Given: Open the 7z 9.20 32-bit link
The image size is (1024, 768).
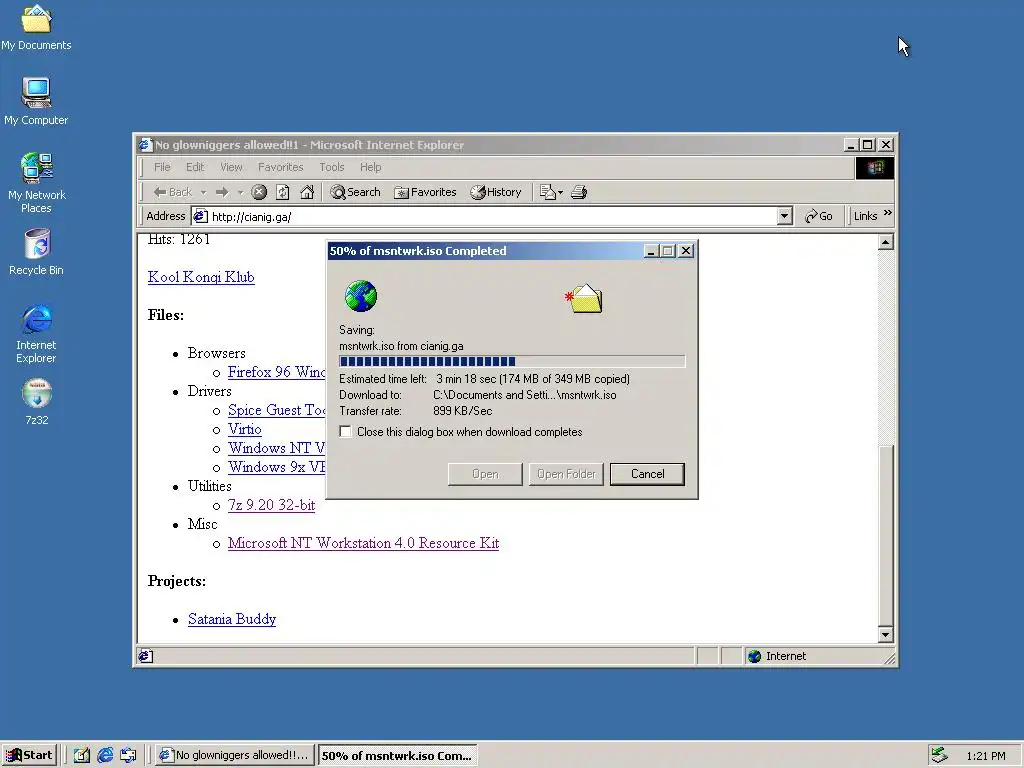Looking at the screenshot, I should pyautogui.click(x=272, y=505).
